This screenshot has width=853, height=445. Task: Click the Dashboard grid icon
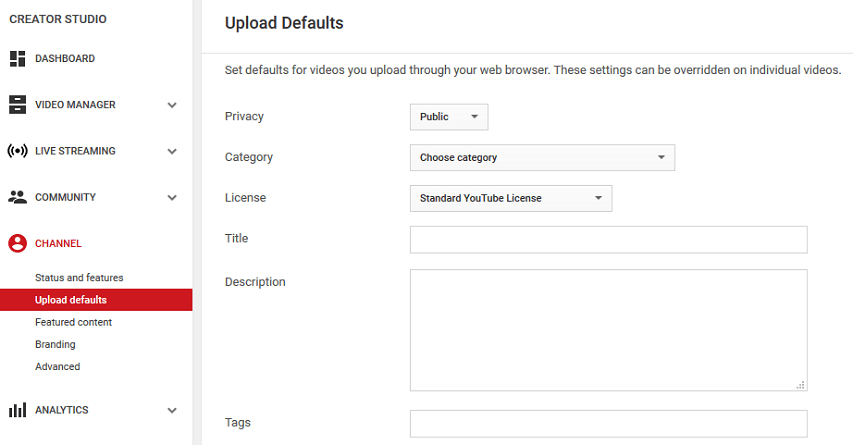point(17,58)
